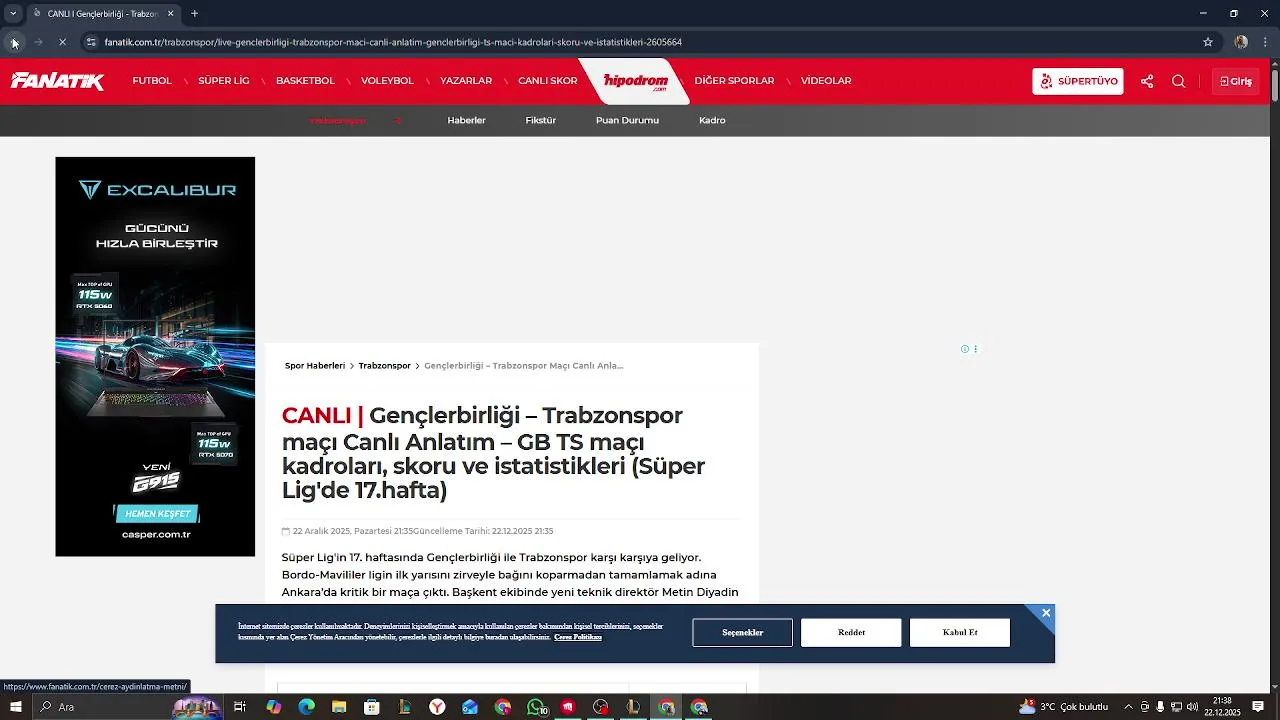Click the SÜPERTÜYO button
Image resolution: width=1280 pixels, height=720 pixels.
tap(1078, 81)
